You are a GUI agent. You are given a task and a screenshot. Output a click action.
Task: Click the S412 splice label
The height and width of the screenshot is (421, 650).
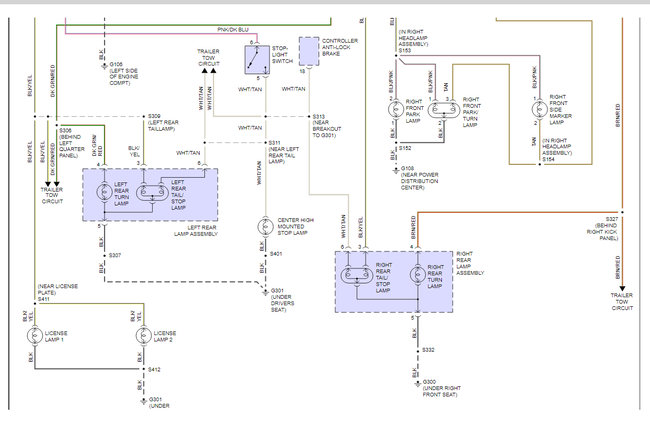tap(154, 369)
